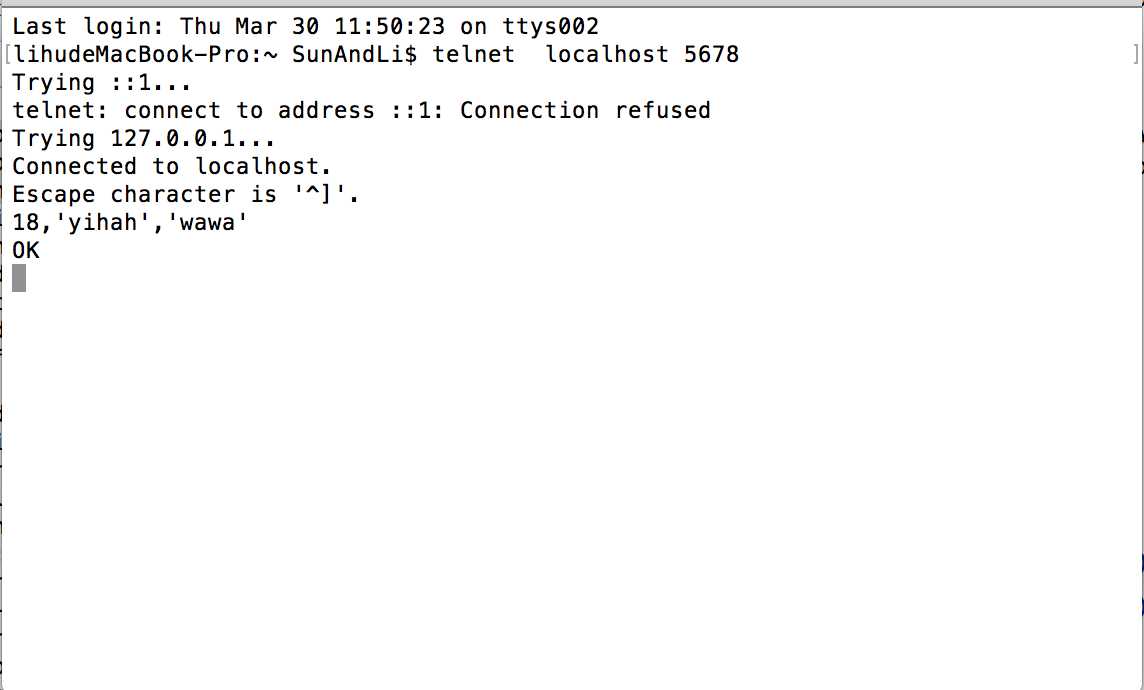The height and width of the screenshot is (690, 1144).
Task: Click 'localhost' in the telnet command
Action: (606, 55)
